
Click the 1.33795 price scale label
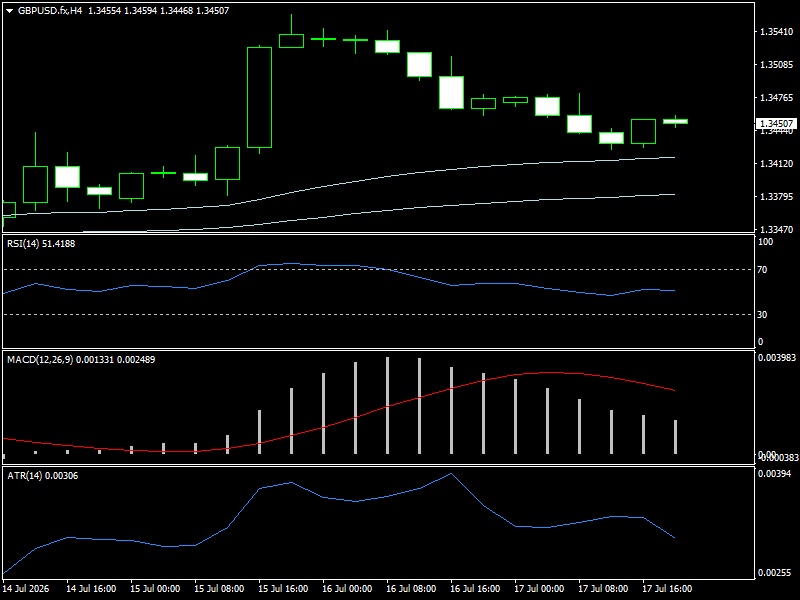pyautogui.click(x=777, y=197)
